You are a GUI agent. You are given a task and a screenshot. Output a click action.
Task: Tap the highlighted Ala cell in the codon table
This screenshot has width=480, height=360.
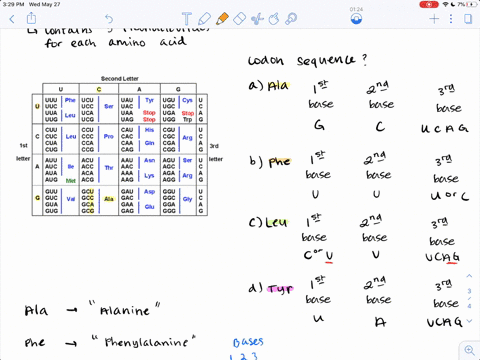(109, 199)
